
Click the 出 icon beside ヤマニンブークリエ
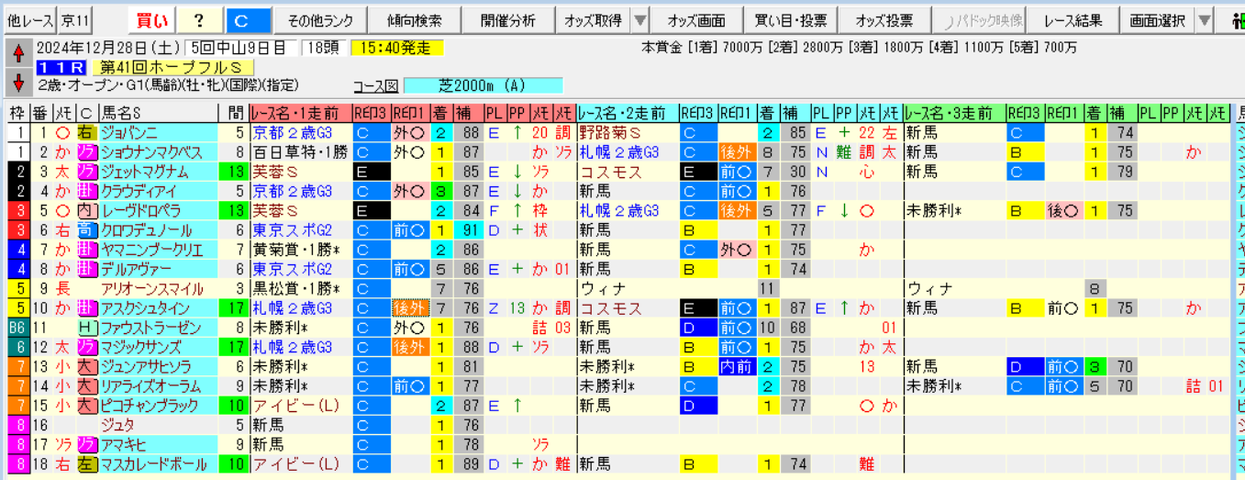click(x=86, y=249)
